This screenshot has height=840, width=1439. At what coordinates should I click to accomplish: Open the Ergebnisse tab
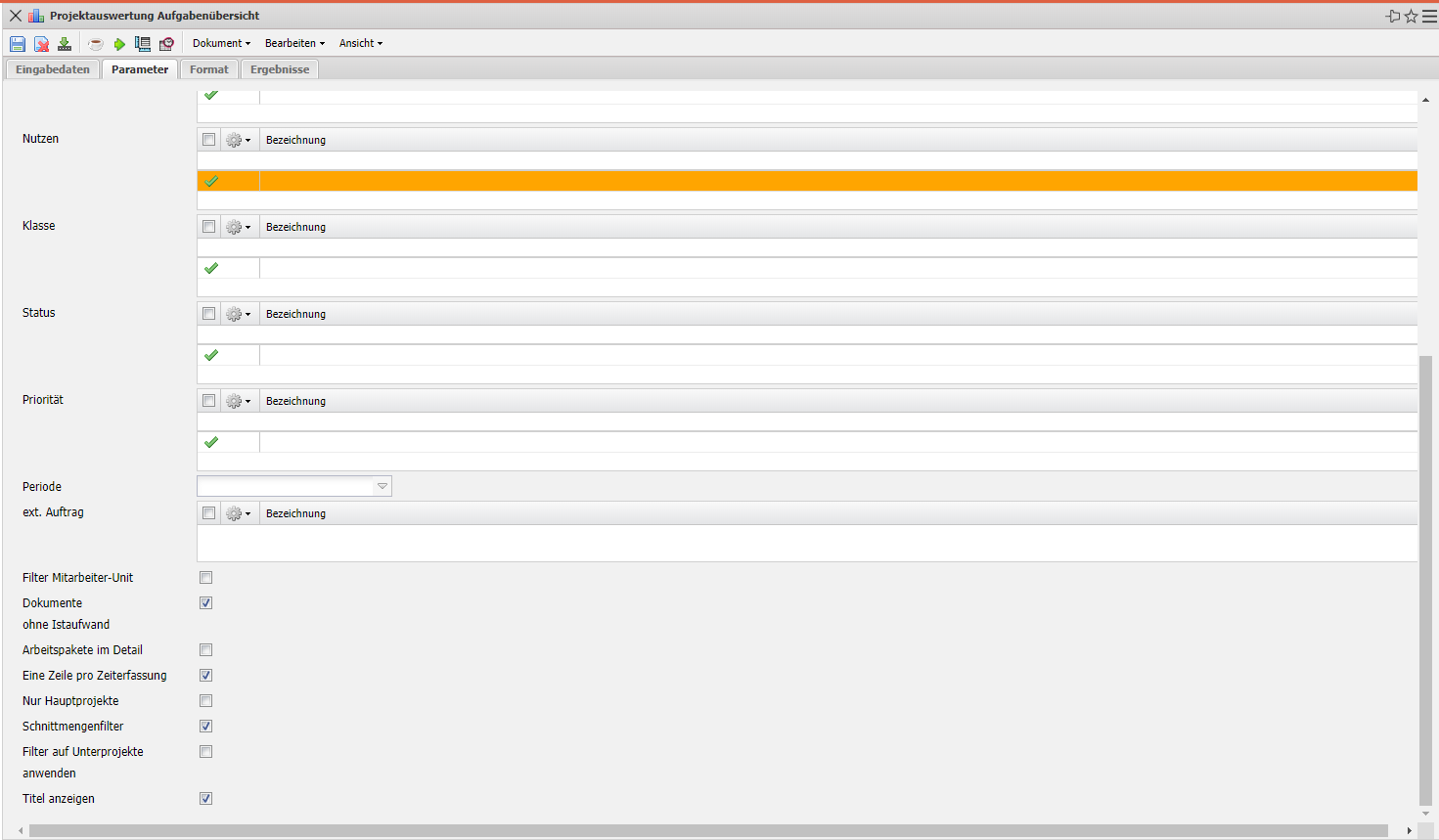click(280, 69)
